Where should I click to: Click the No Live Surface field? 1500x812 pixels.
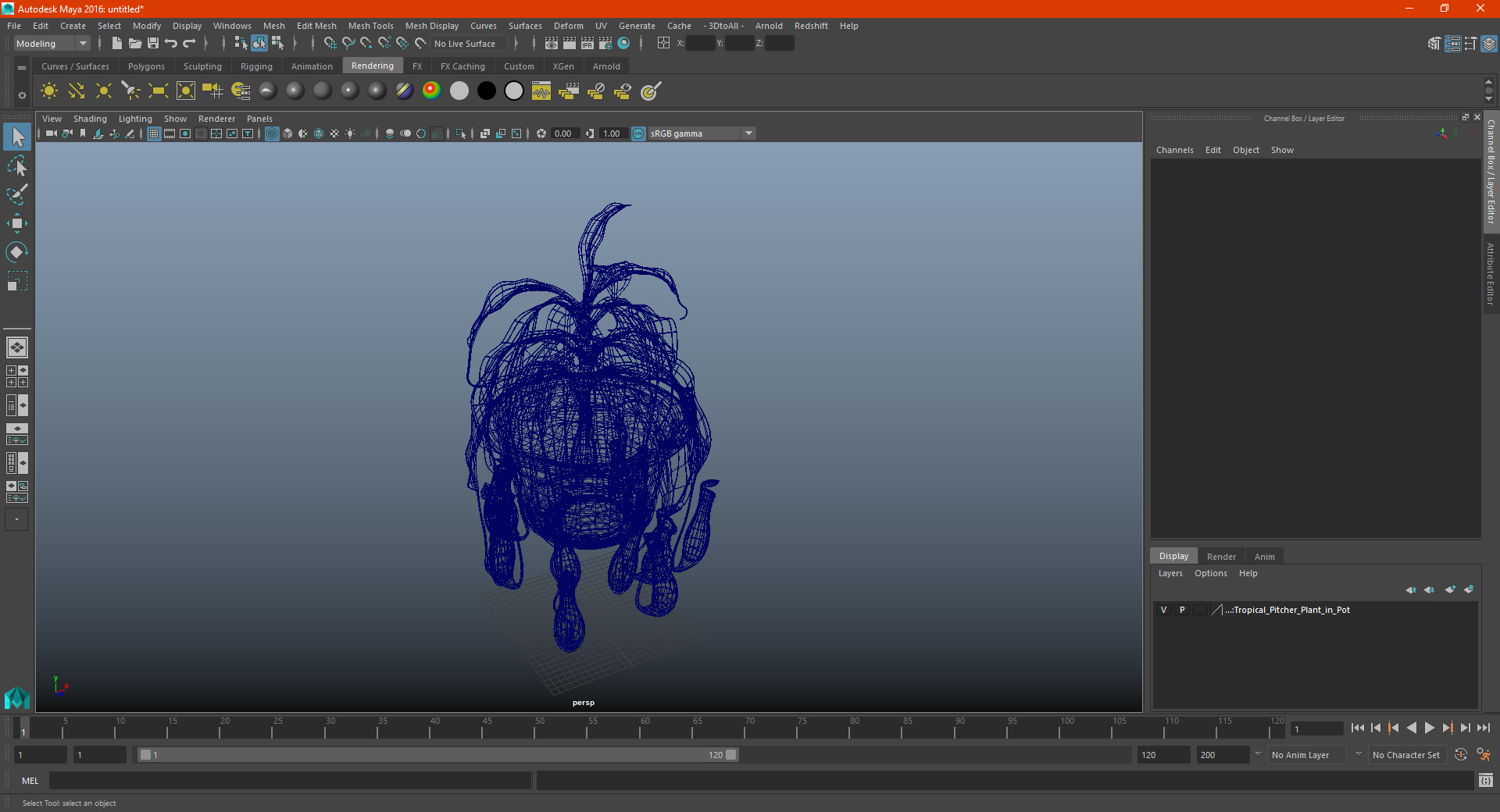469,44
